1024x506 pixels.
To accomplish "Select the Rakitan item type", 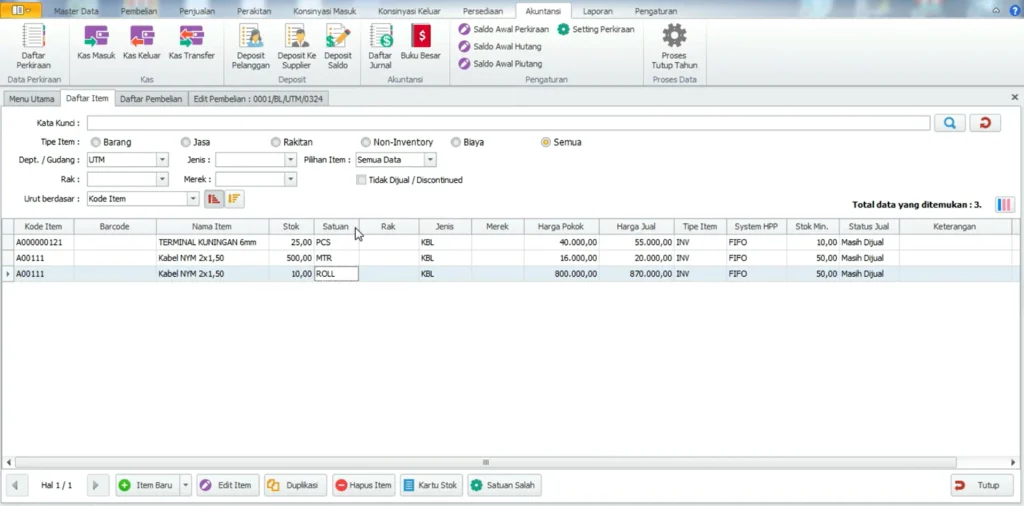I will click(x=276, y=142).
